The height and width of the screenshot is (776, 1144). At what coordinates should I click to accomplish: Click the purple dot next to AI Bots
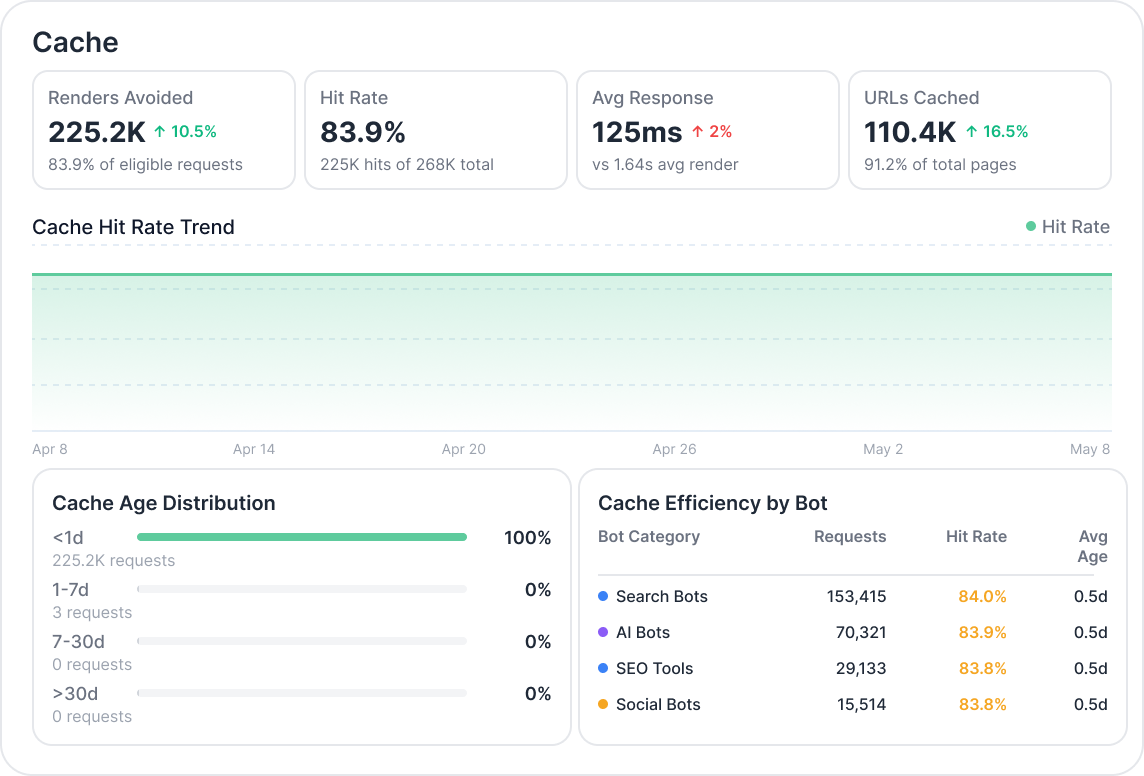[x=603, y=632]
